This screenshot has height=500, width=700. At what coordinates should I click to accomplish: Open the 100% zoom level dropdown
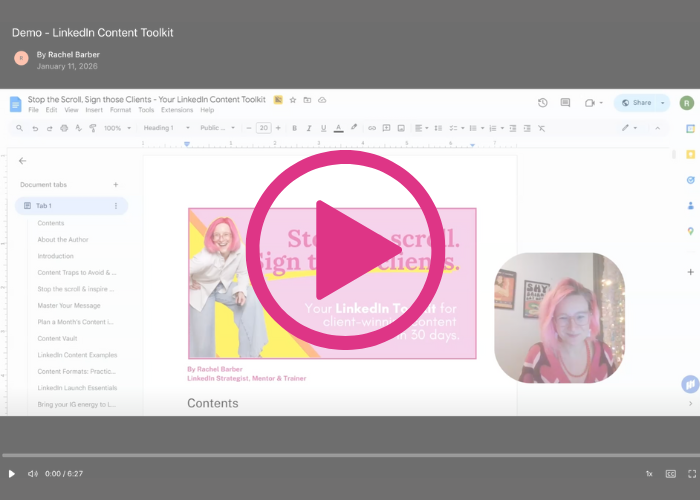click(x=116, y=128)
